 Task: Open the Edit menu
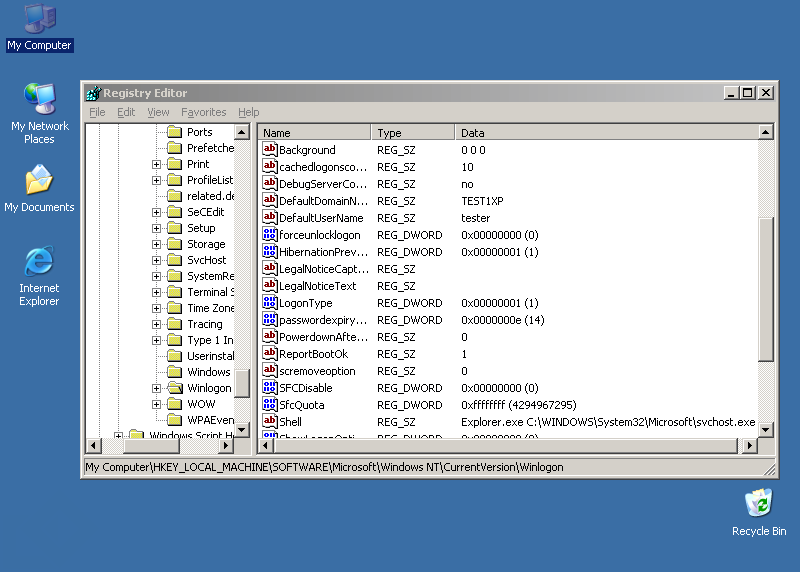(x=126, y=112)
